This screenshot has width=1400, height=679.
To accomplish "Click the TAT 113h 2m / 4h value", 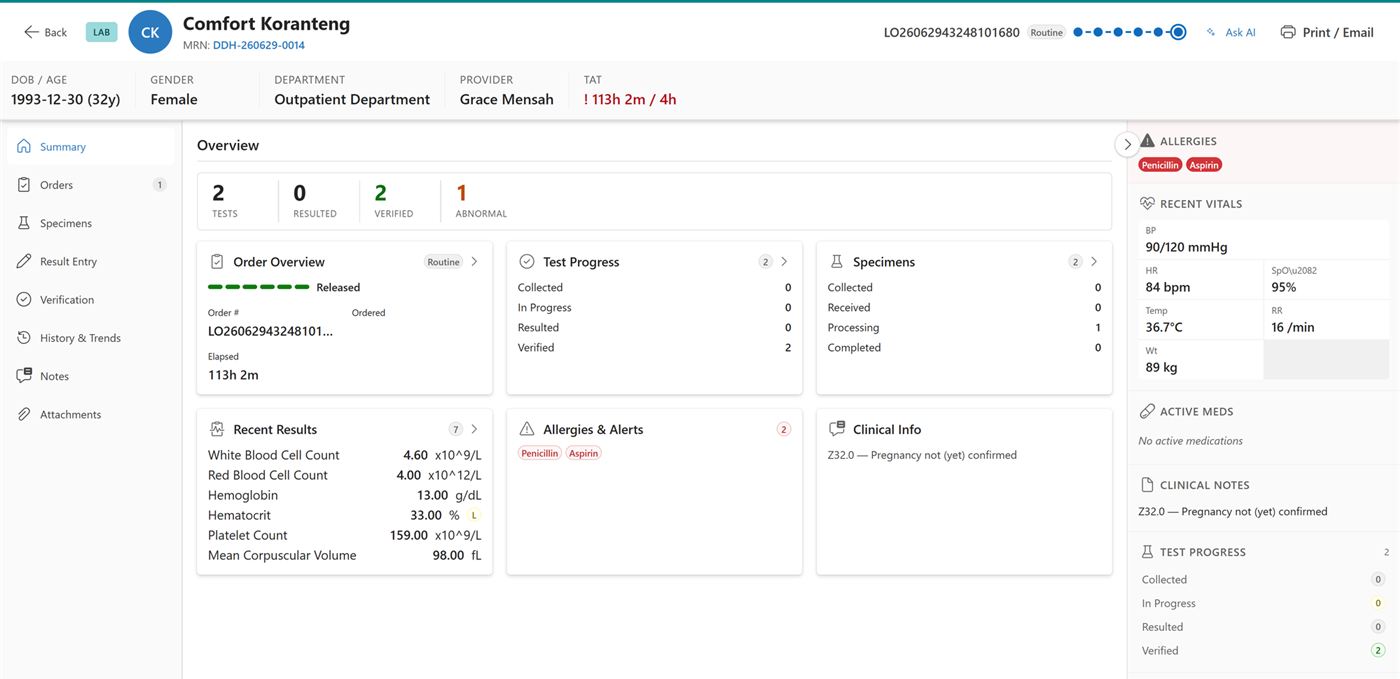I will tap(630, 99).
